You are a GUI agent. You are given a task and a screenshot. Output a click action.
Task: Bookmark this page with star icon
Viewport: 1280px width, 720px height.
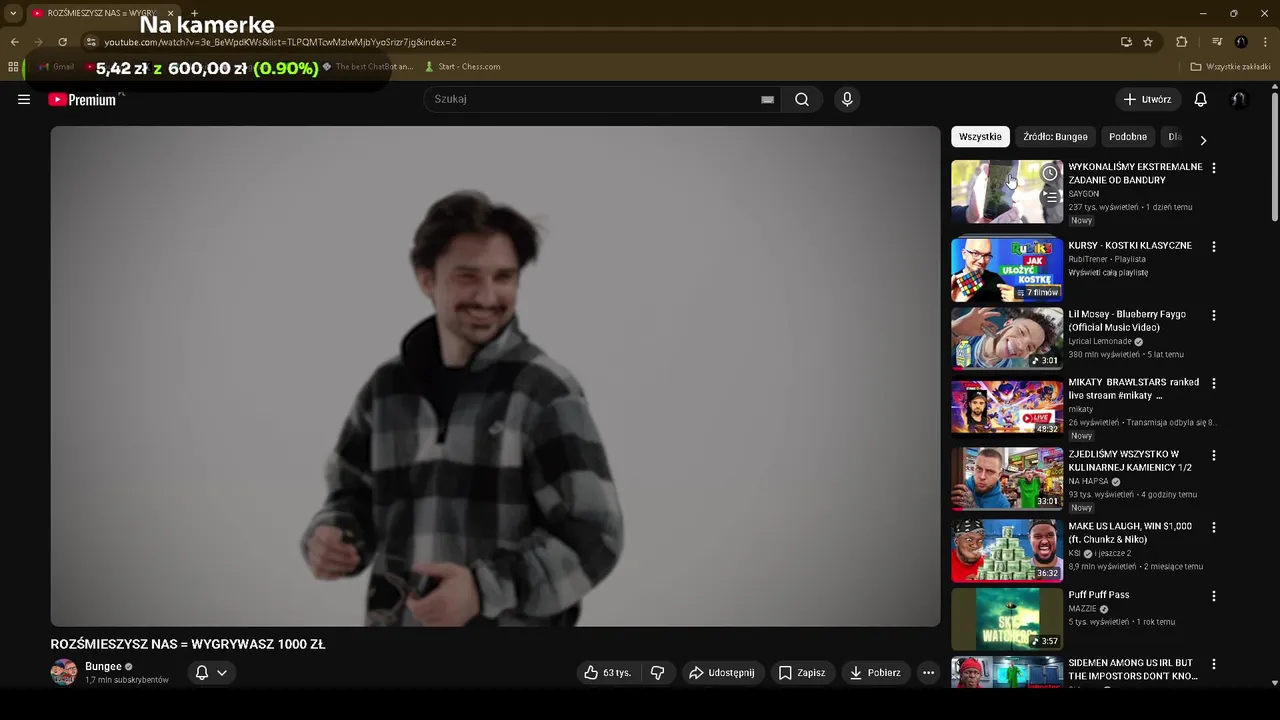(1148, 42)
